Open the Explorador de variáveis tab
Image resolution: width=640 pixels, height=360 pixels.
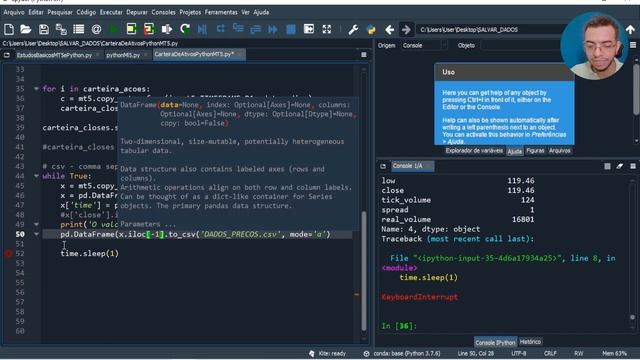[x=474, y=151]
